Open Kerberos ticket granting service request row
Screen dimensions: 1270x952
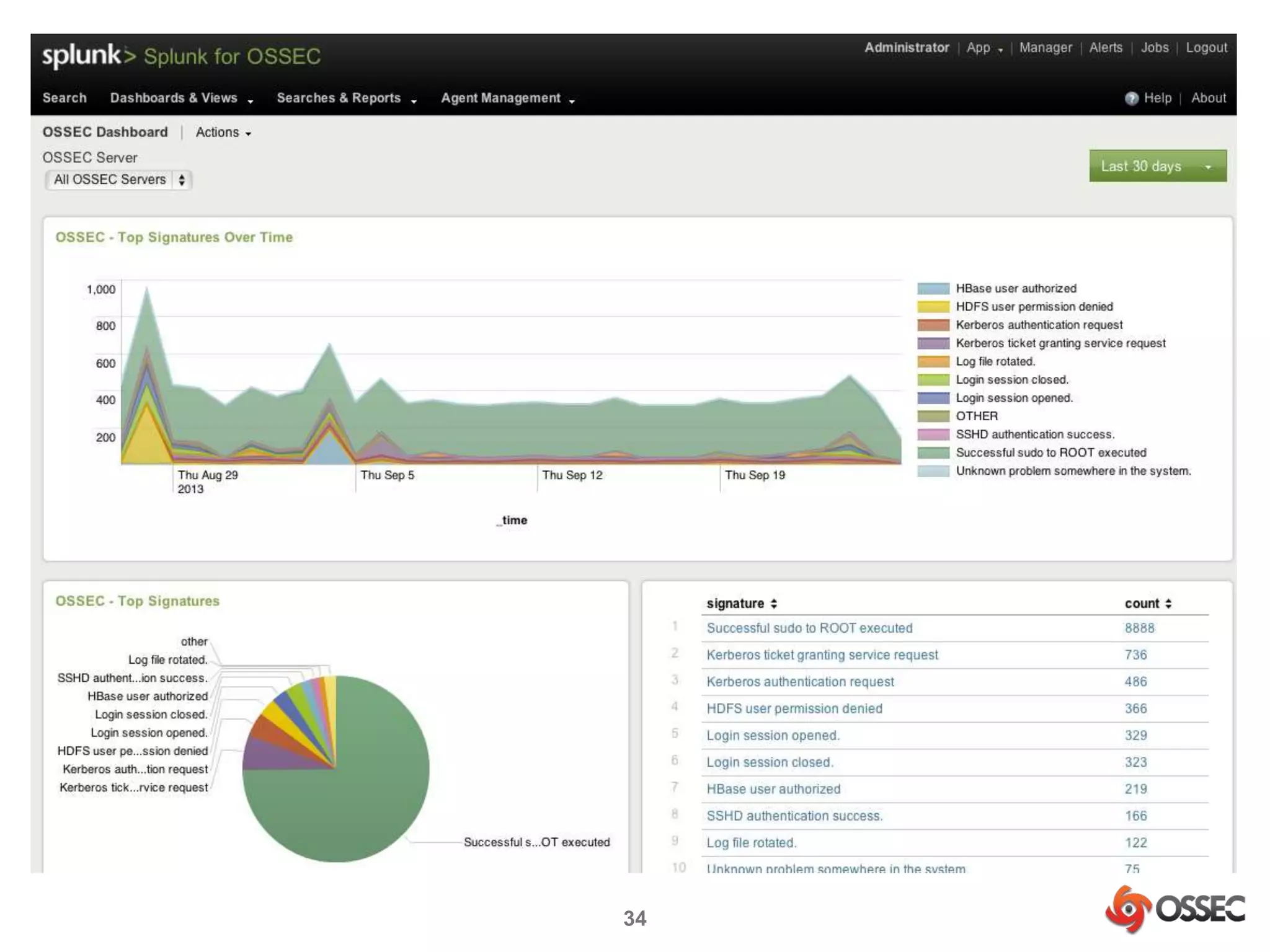822,655
